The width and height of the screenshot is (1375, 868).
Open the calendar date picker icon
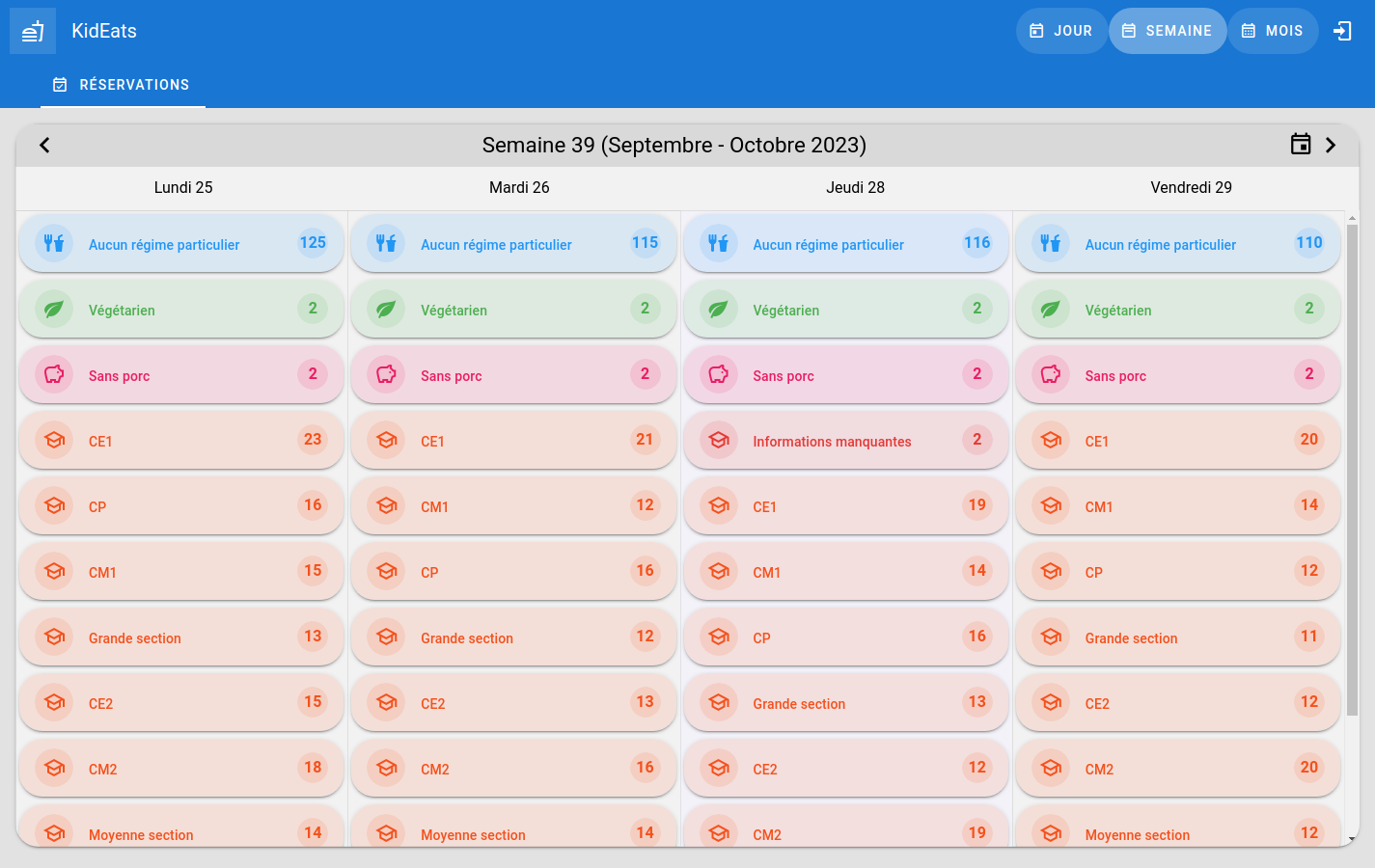click(x=1301, y=145)
